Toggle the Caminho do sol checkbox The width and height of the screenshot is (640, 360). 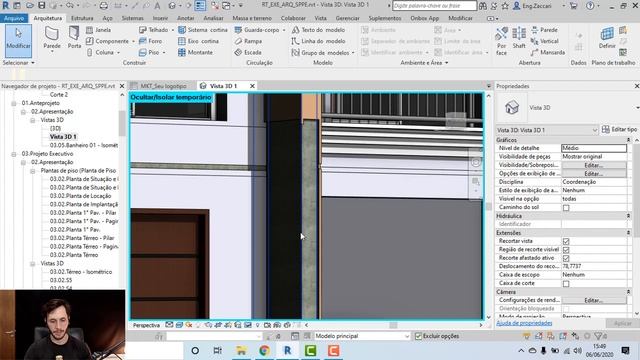(566, 208)
